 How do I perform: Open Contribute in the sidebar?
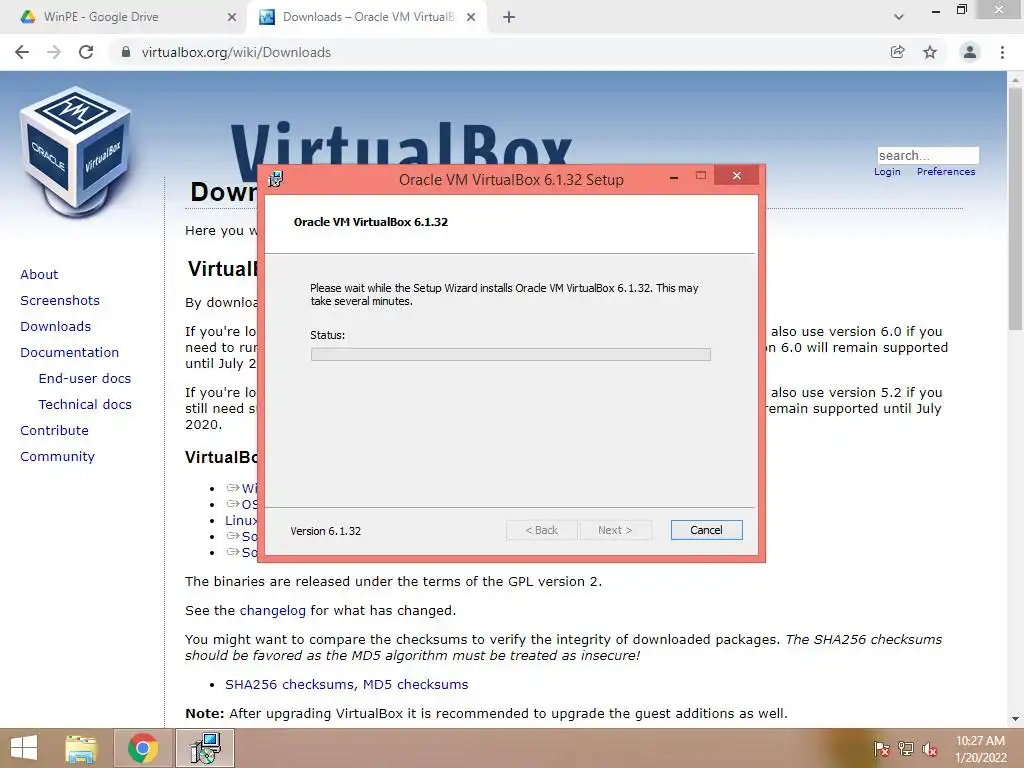[54, 430]
